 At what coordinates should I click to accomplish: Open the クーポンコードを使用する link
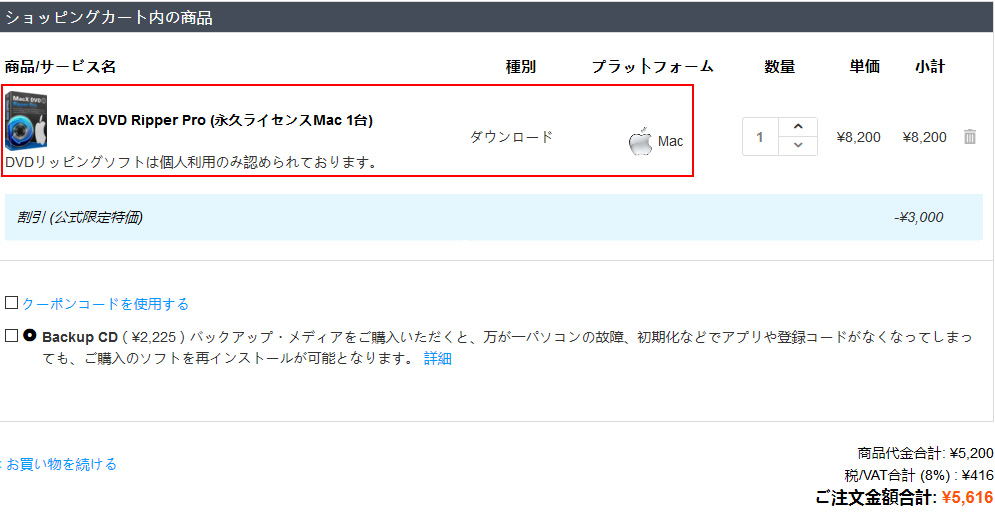coord(105,304)
